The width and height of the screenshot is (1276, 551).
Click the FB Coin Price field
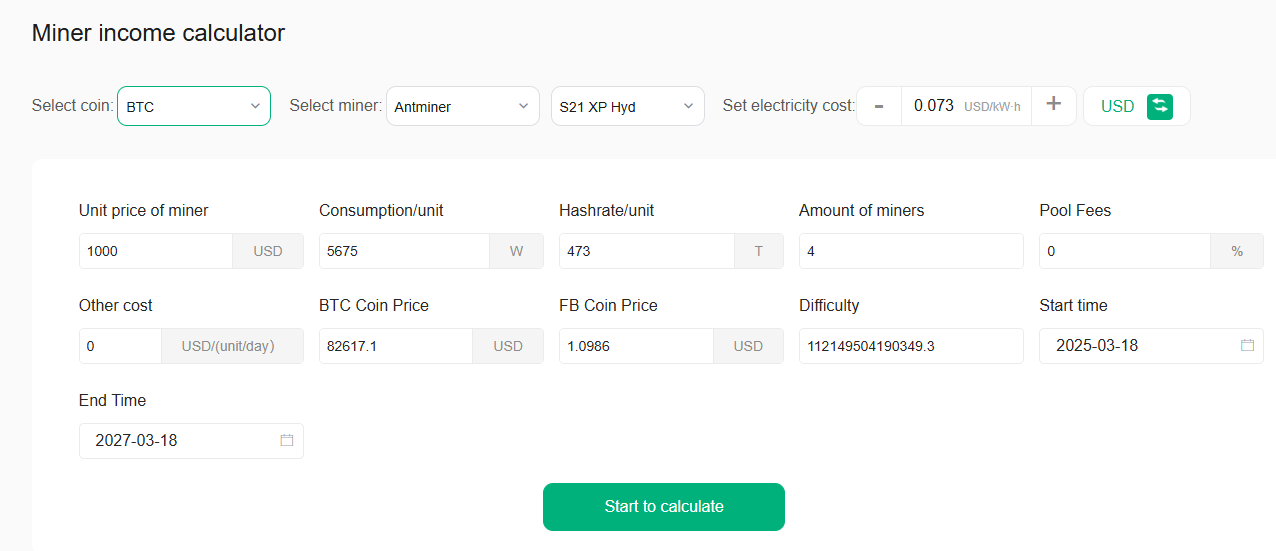(635, 346)
